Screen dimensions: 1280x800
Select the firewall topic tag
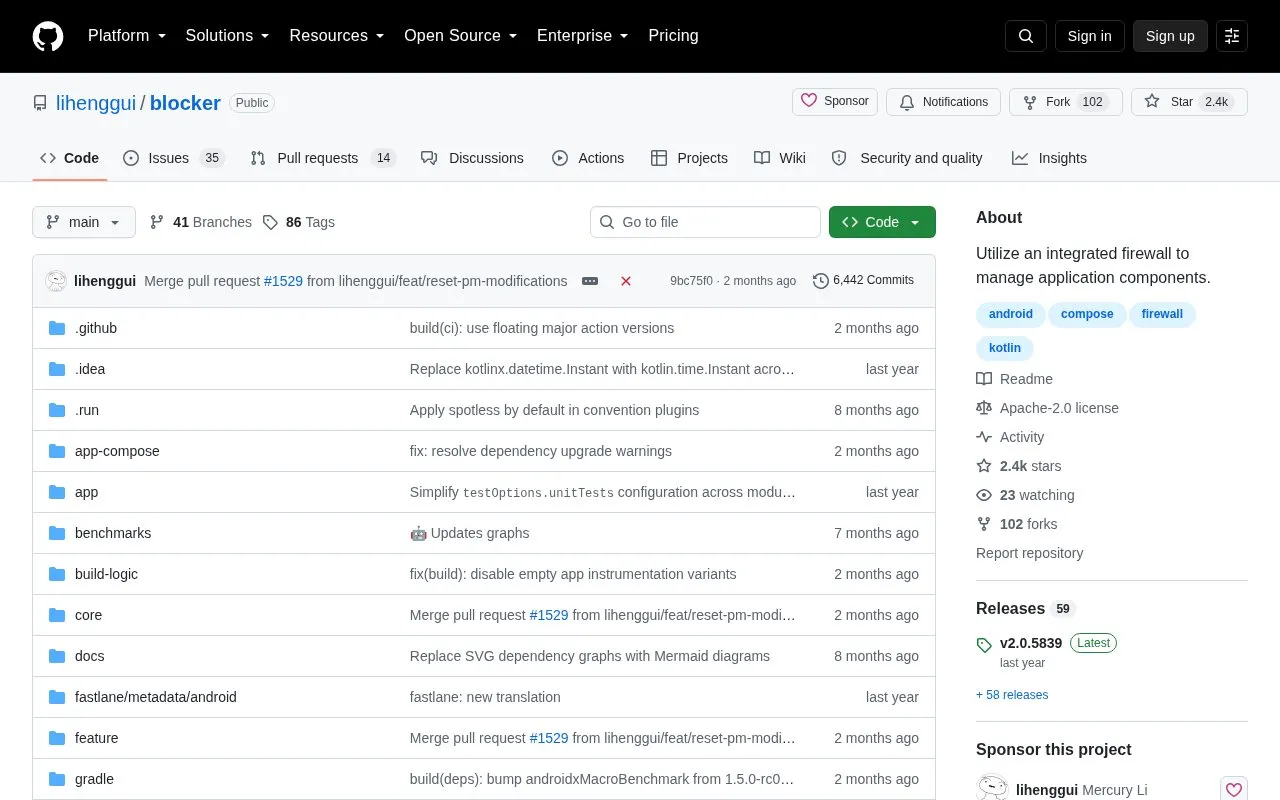point(1162,314)
